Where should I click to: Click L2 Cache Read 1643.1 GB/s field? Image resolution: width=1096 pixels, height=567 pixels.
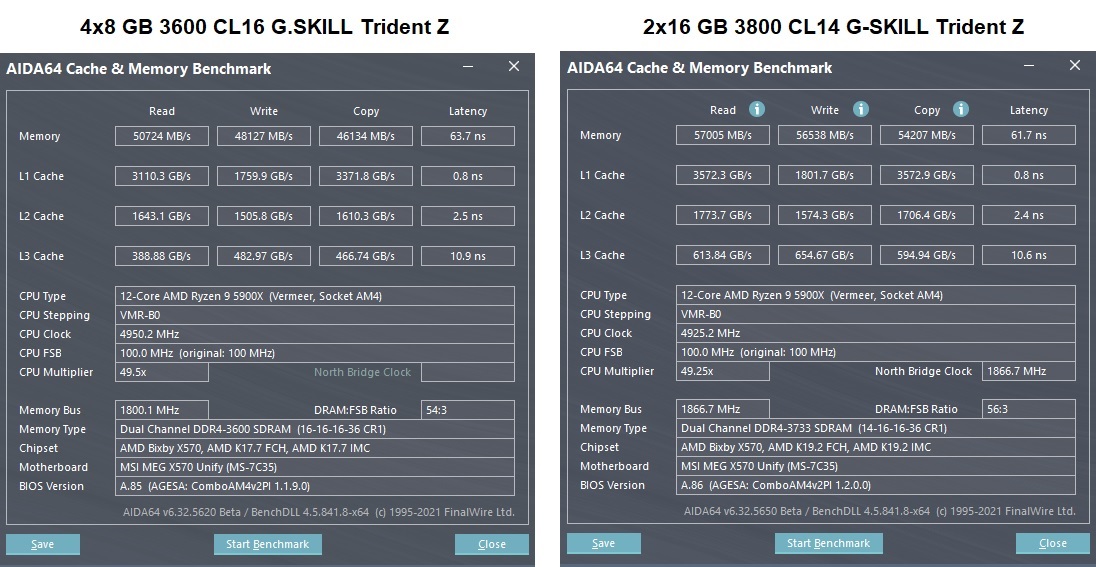[161, 216]
